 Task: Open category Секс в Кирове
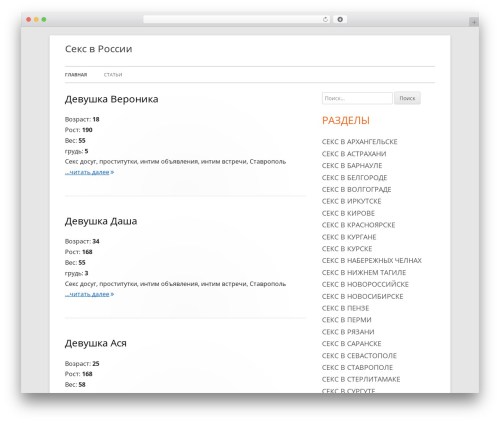[x=348, y=213]
